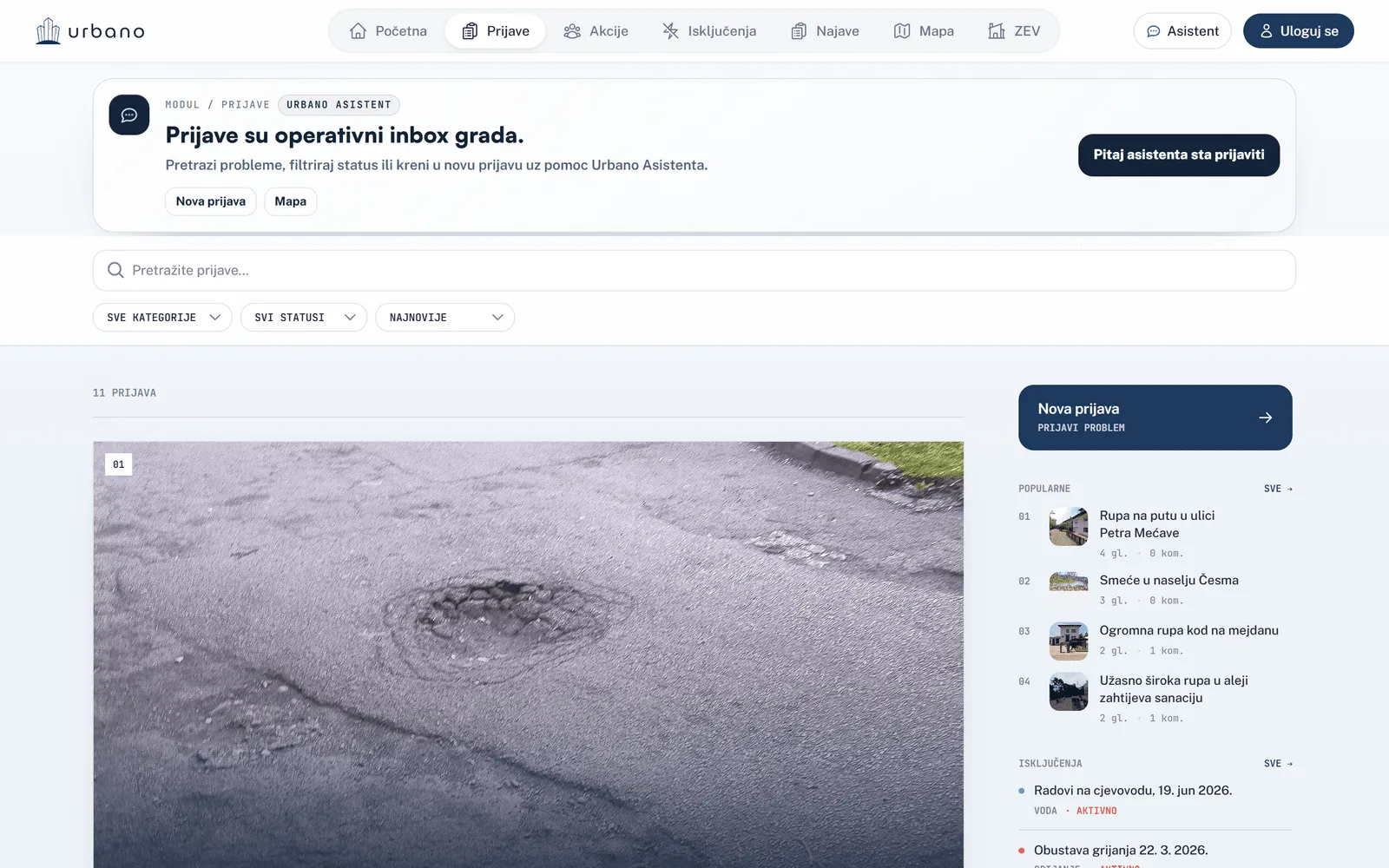The image size is (1389, 868).
Task: Open Smeće u naselju Česma report
Action: pos(1168,580)
